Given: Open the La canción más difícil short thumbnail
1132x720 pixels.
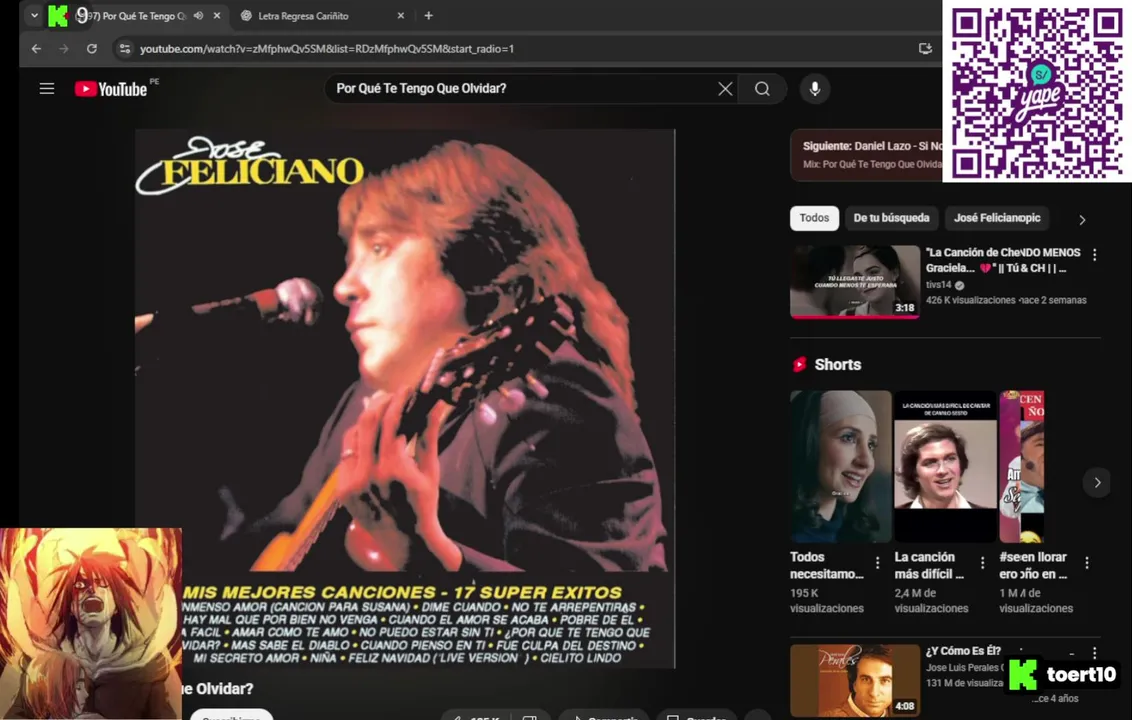Looking at the screenshot, I should [945, 467].
